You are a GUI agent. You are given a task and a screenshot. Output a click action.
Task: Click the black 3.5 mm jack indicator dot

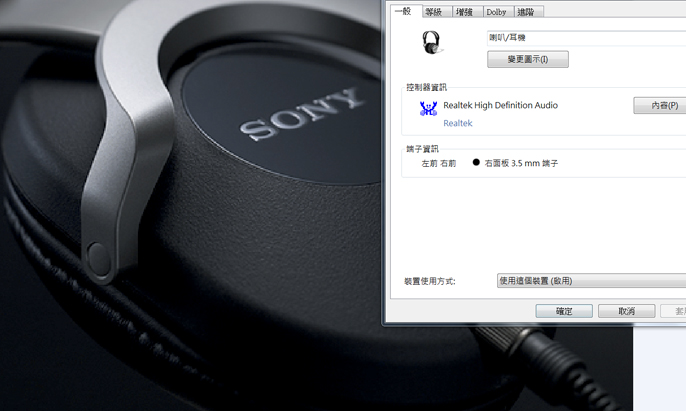pos(476,162)
